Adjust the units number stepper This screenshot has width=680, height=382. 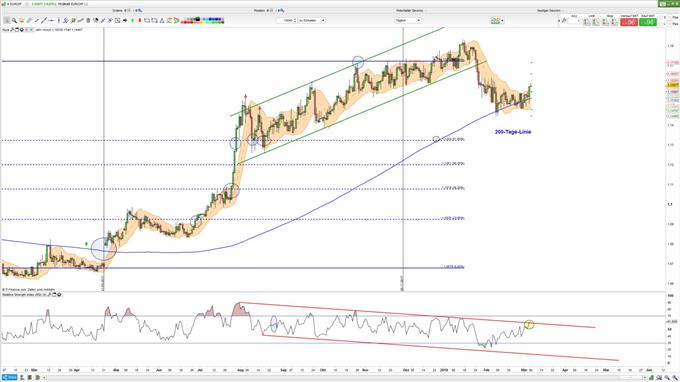(295, 20)
